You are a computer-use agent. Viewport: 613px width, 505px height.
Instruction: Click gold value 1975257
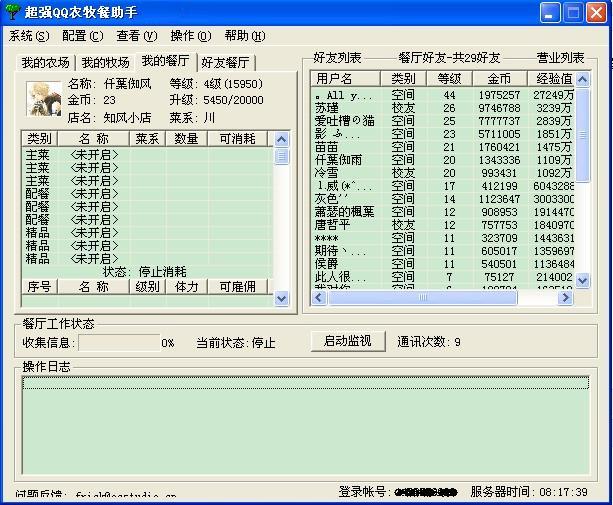click(499, 95)
